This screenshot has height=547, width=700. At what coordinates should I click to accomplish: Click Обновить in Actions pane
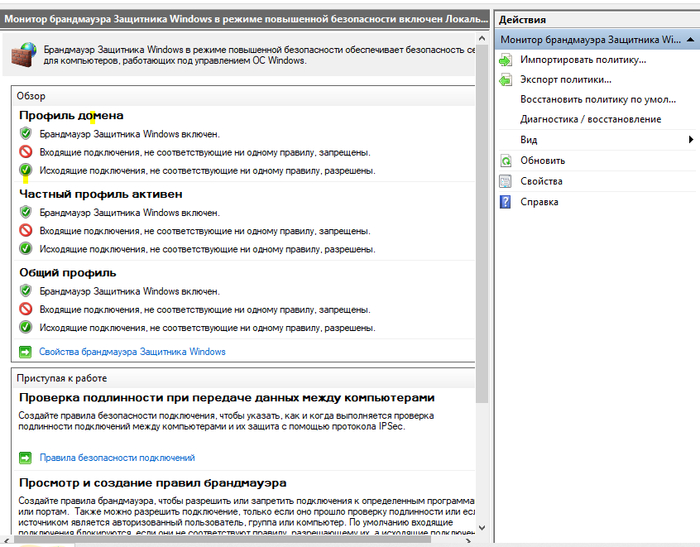[542, 161]
